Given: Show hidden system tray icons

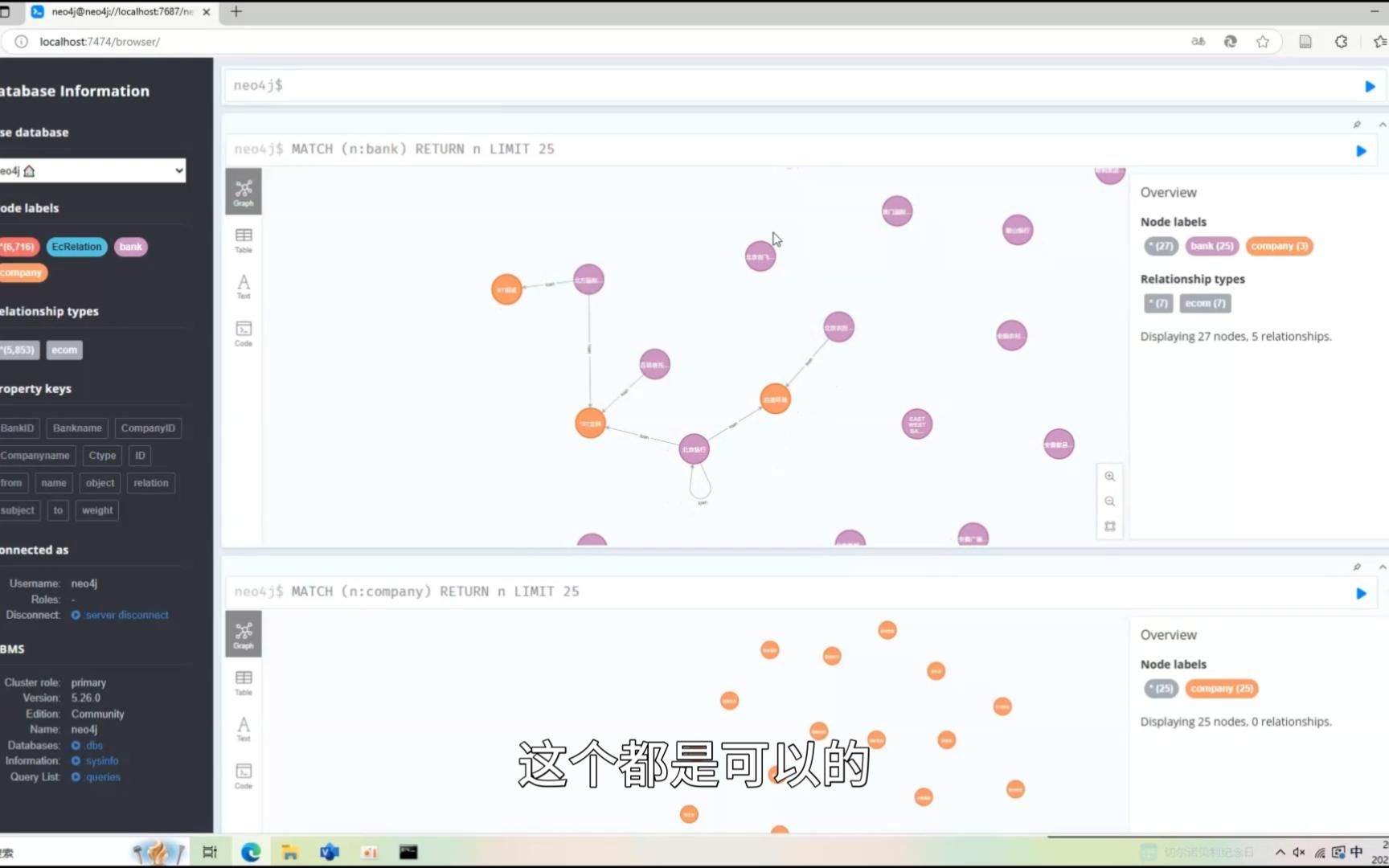Looking at the screenshot, I should click(x=1280, y=852).
